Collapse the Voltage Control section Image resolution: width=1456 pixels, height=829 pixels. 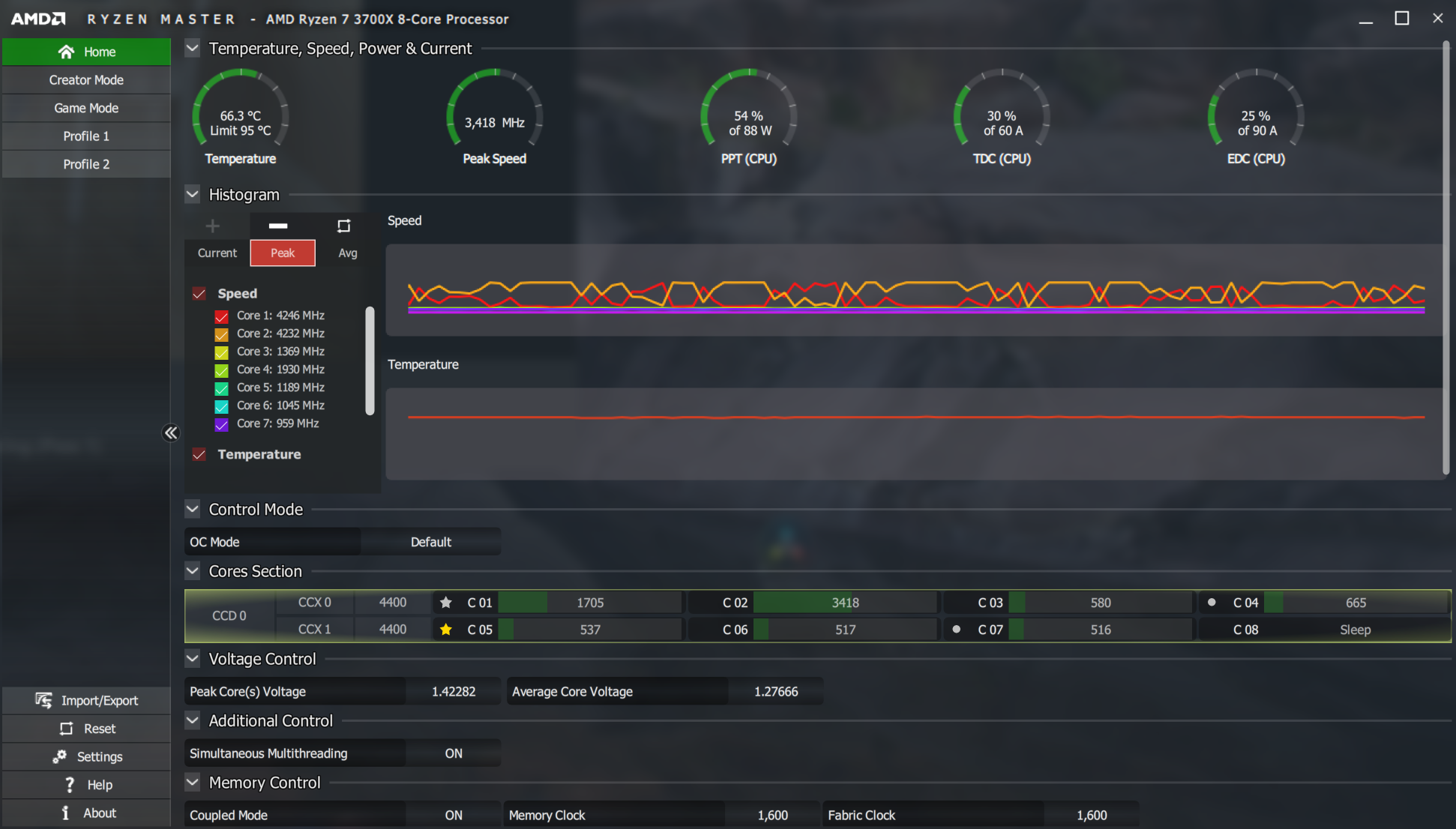[x=193, y=659]
